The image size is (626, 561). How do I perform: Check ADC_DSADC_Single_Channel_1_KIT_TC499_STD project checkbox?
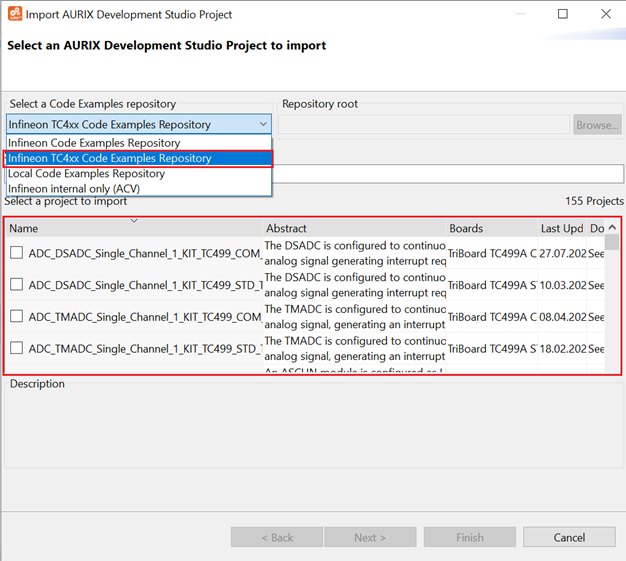click(16, 285)
